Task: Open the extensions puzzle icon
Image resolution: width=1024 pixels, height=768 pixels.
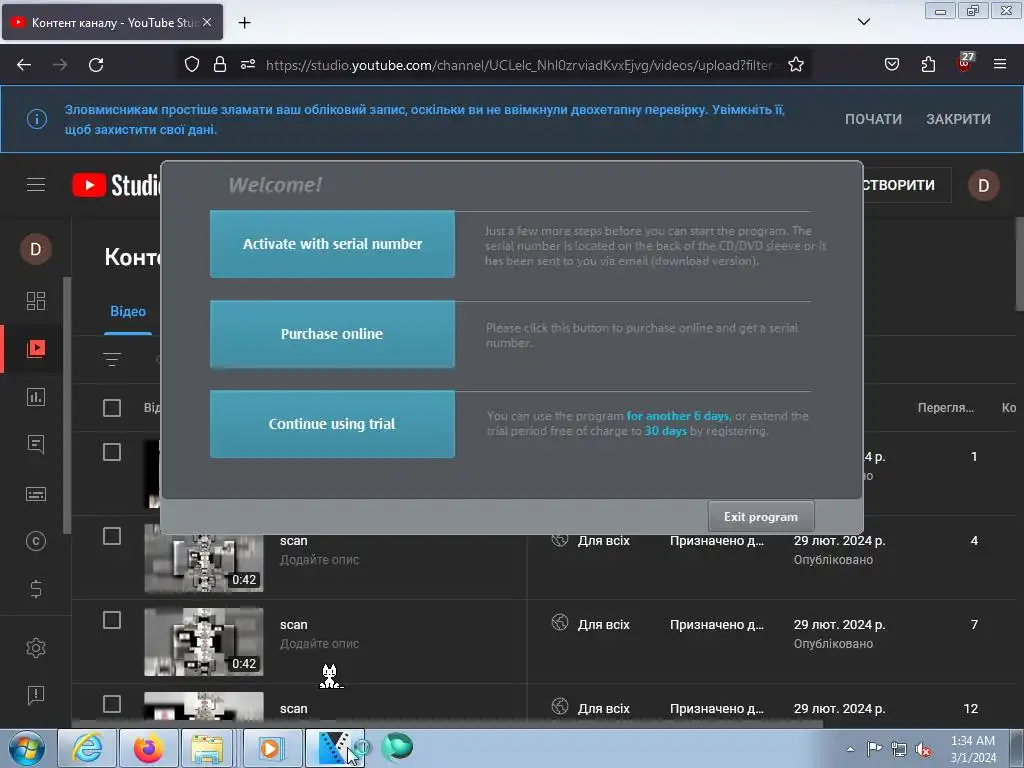Action: 928,64
